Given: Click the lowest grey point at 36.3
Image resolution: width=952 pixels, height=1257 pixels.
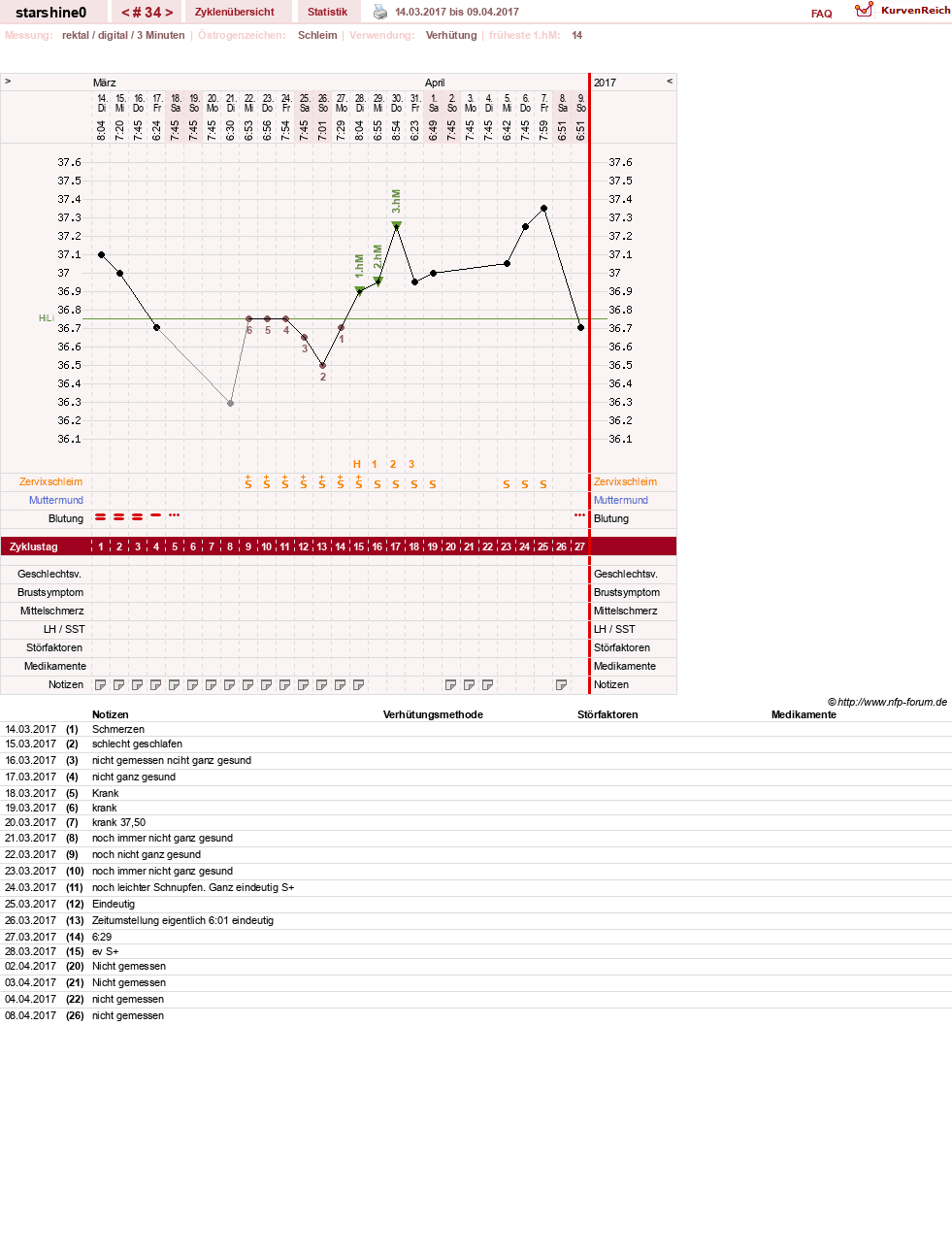Looking at the screenshot, I should 230,403.
